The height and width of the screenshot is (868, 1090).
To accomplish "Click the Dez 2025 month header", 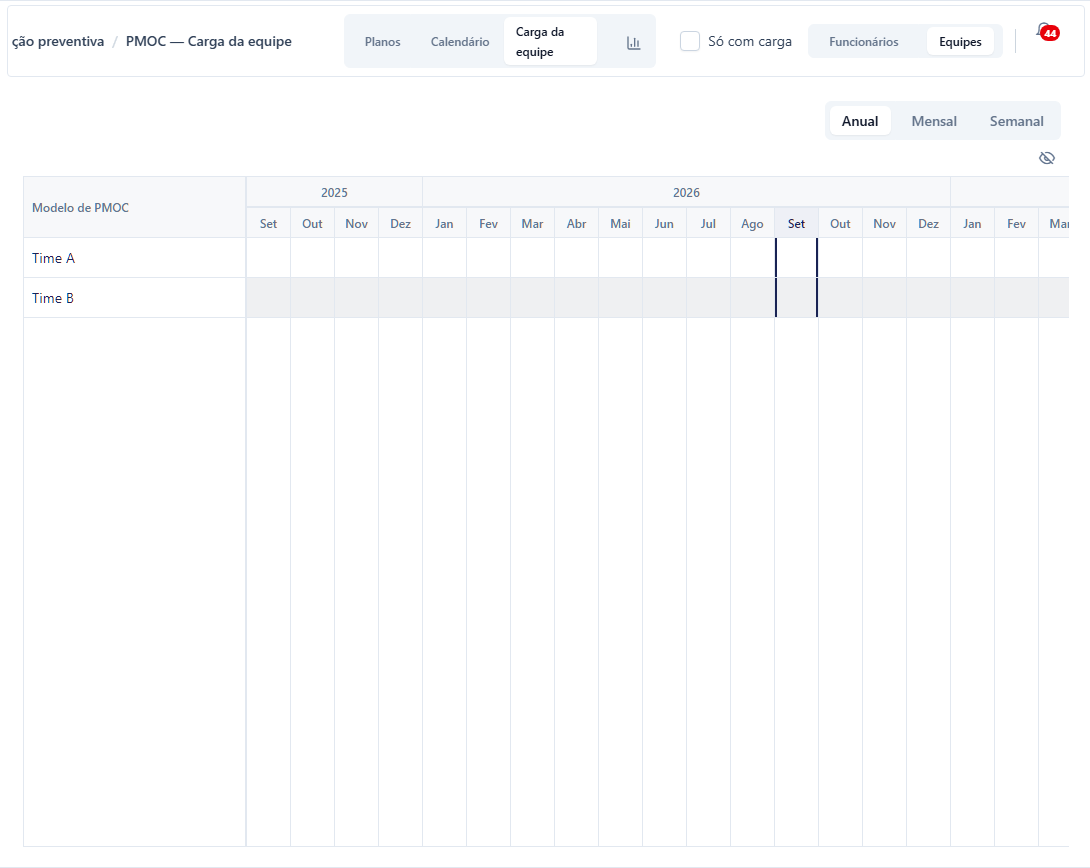I will 400,224.
